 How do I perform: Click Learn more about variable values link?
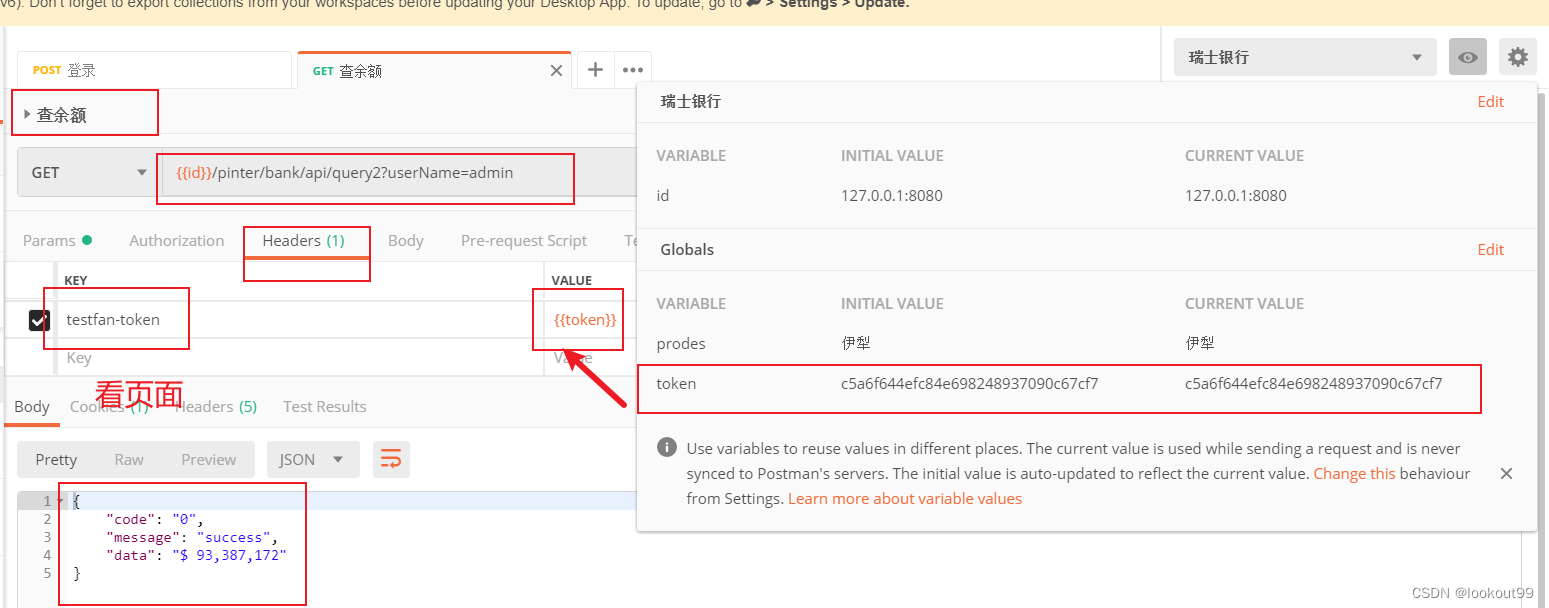[x=904, y=499]
